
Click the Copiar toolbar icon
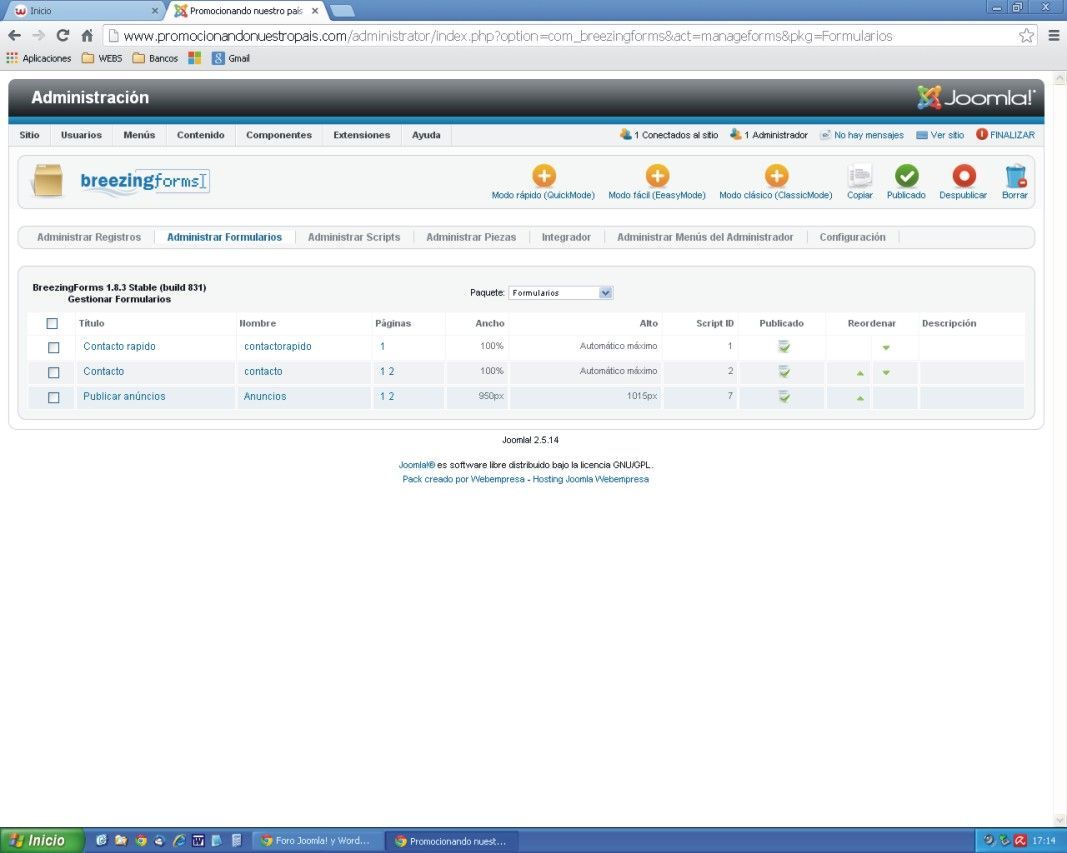tap(859, 176)
